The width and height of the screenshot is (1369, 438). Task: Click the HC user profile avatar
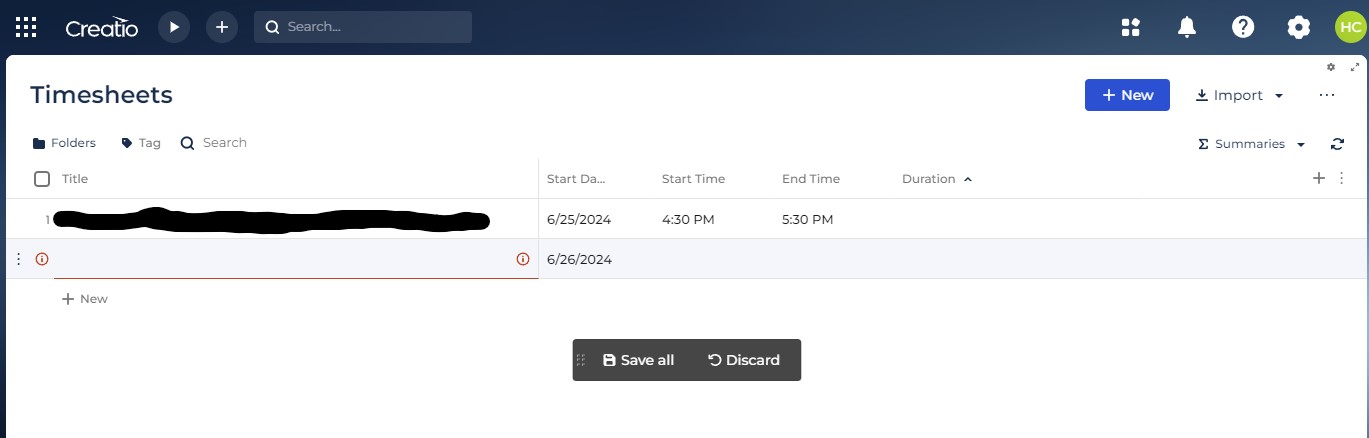pyautogui.click(x=1351, y=27)
